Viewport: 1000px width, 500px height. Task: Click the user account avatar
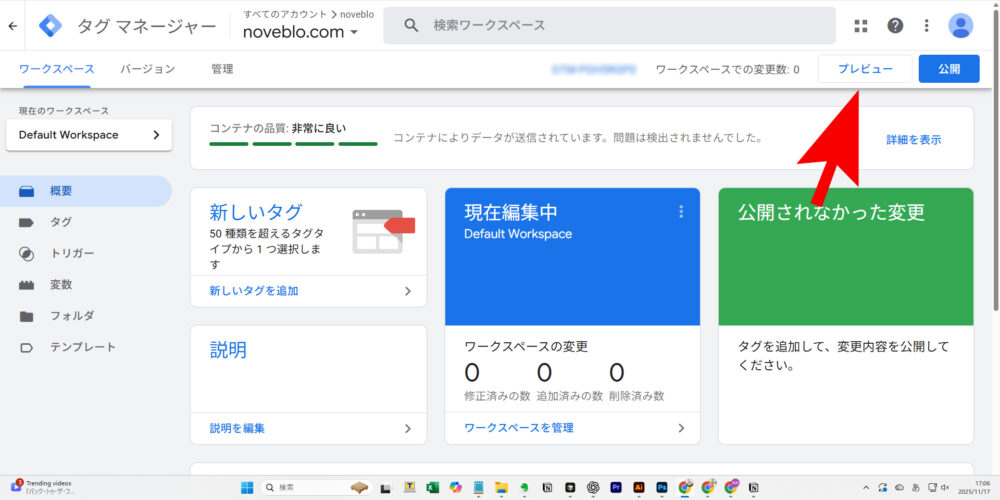(961, 26)
